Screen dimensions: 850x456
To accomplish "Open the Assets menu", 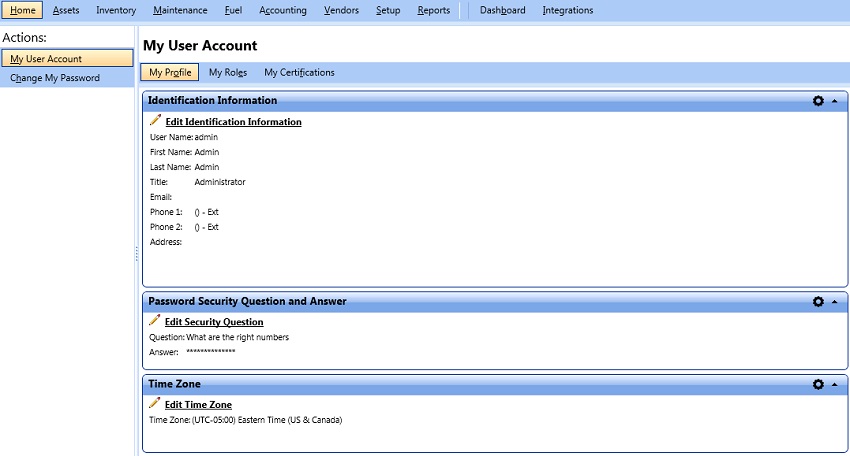I will pyautogui.click(x=66, y=10).
